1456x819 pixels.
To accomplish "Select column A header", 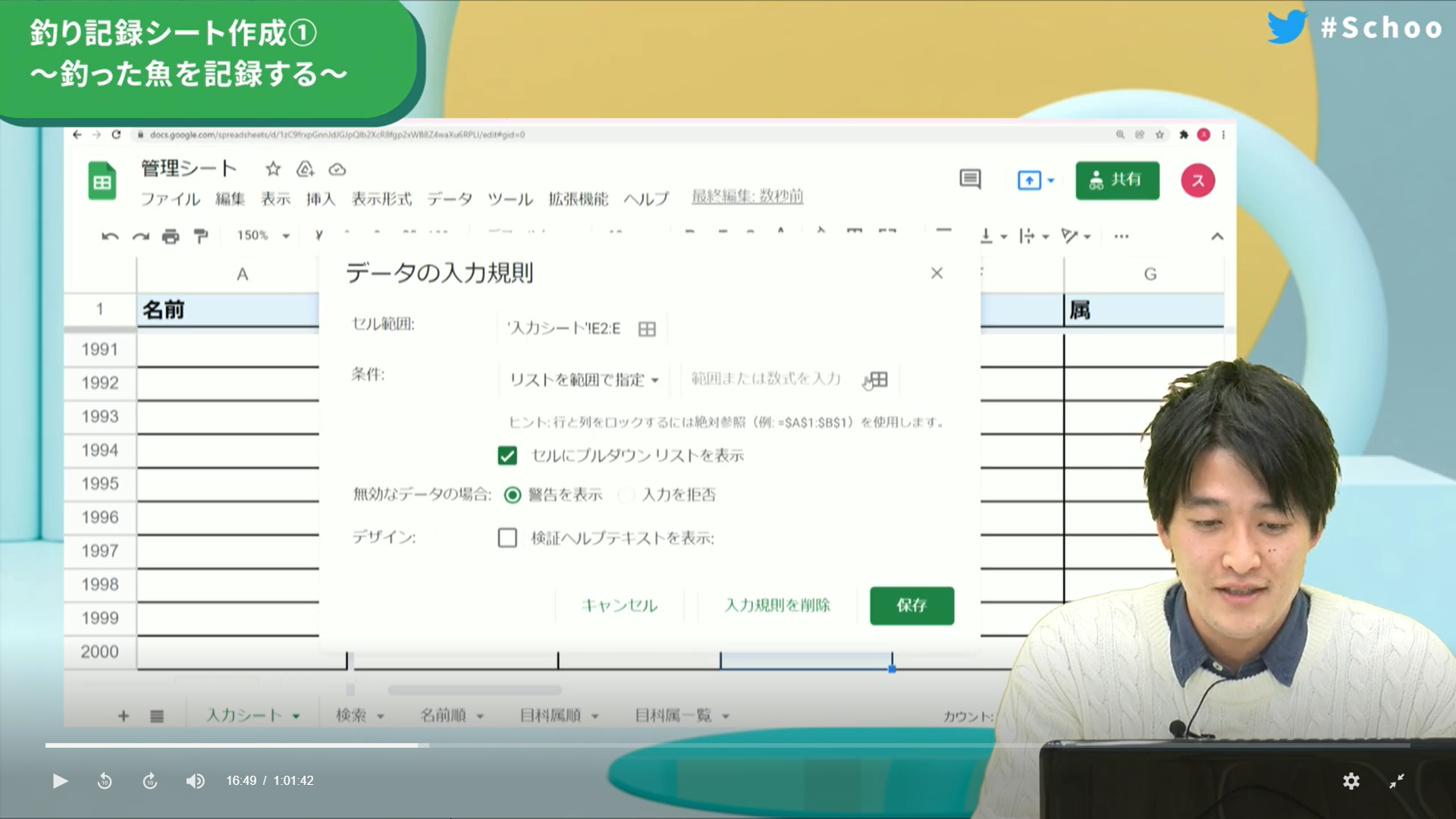I will 242,275.
